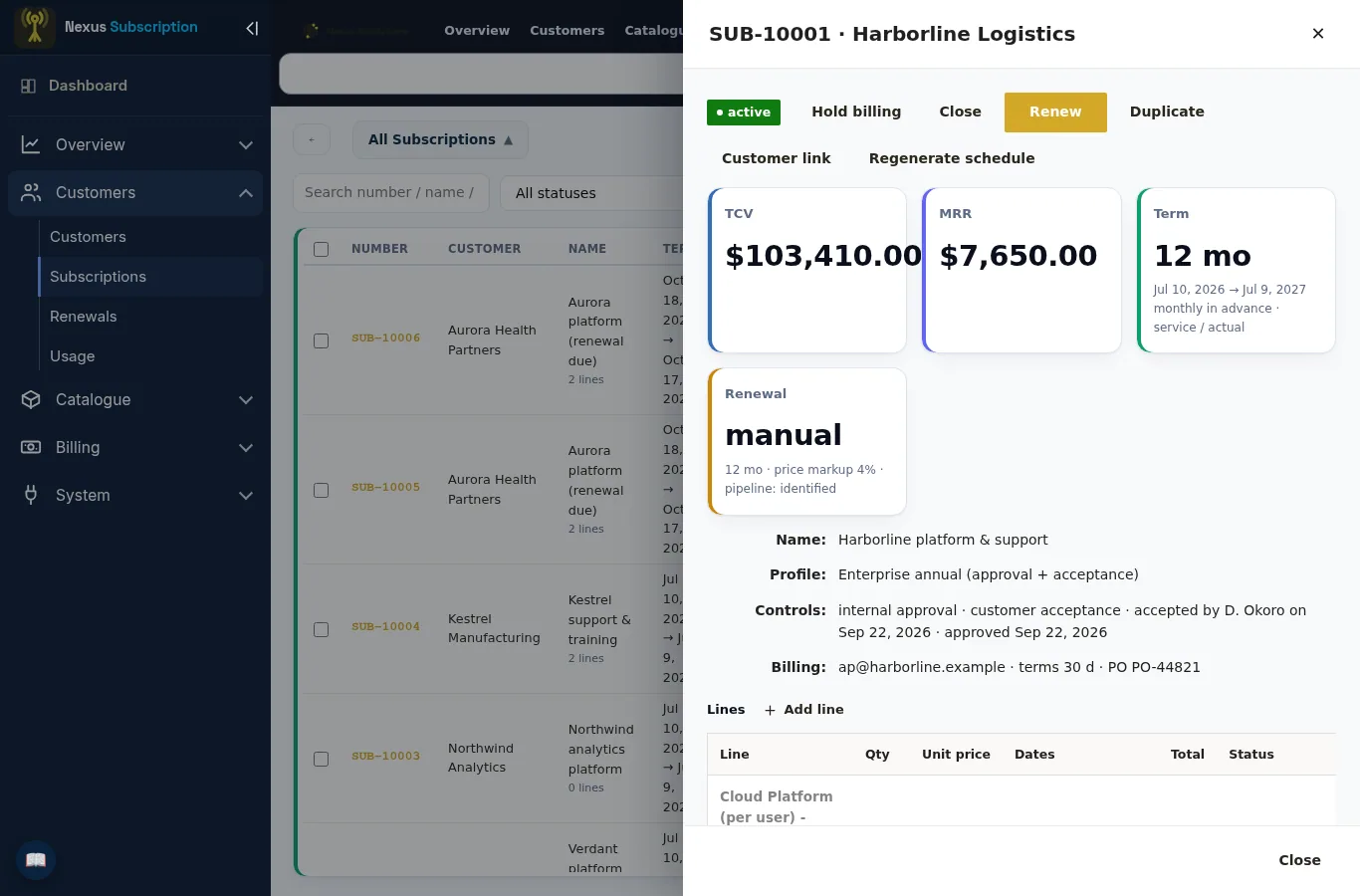Open the All statuses filter dropdown
1360x896 pixels.
(x=591, y=193)
